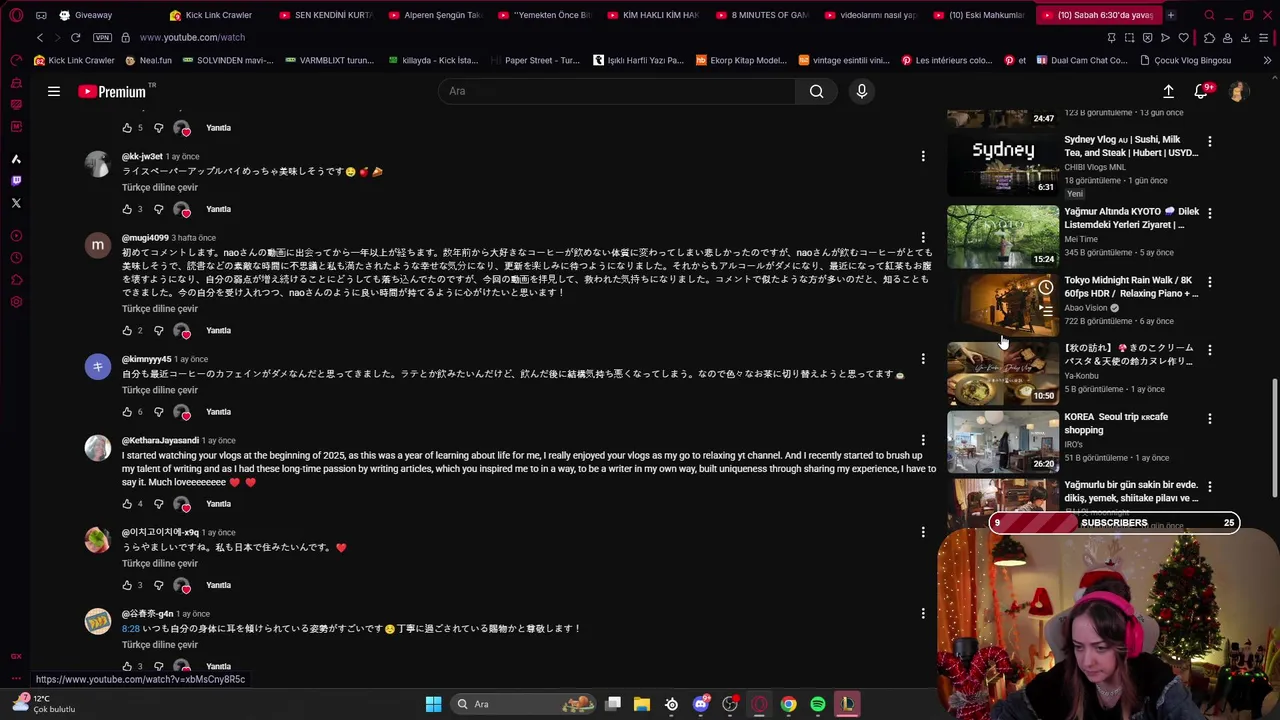Open the YouTube account avatar menu
Viewport: 1280px width, 720px height.
1238,91
